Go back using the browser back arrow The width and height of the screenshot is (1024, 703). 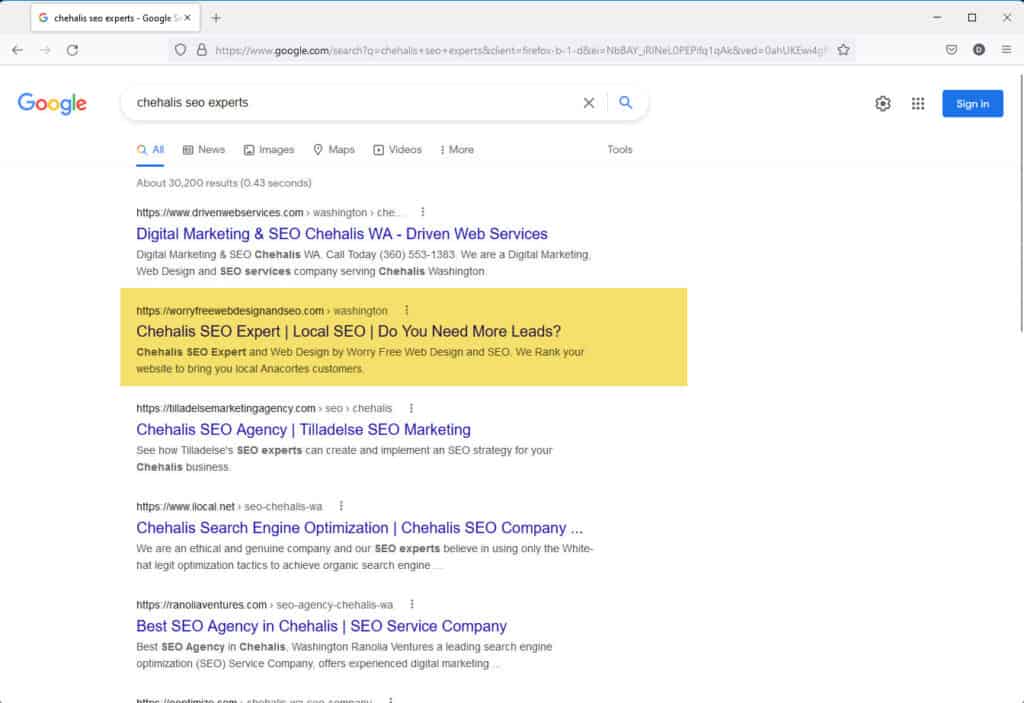point(18,50)
